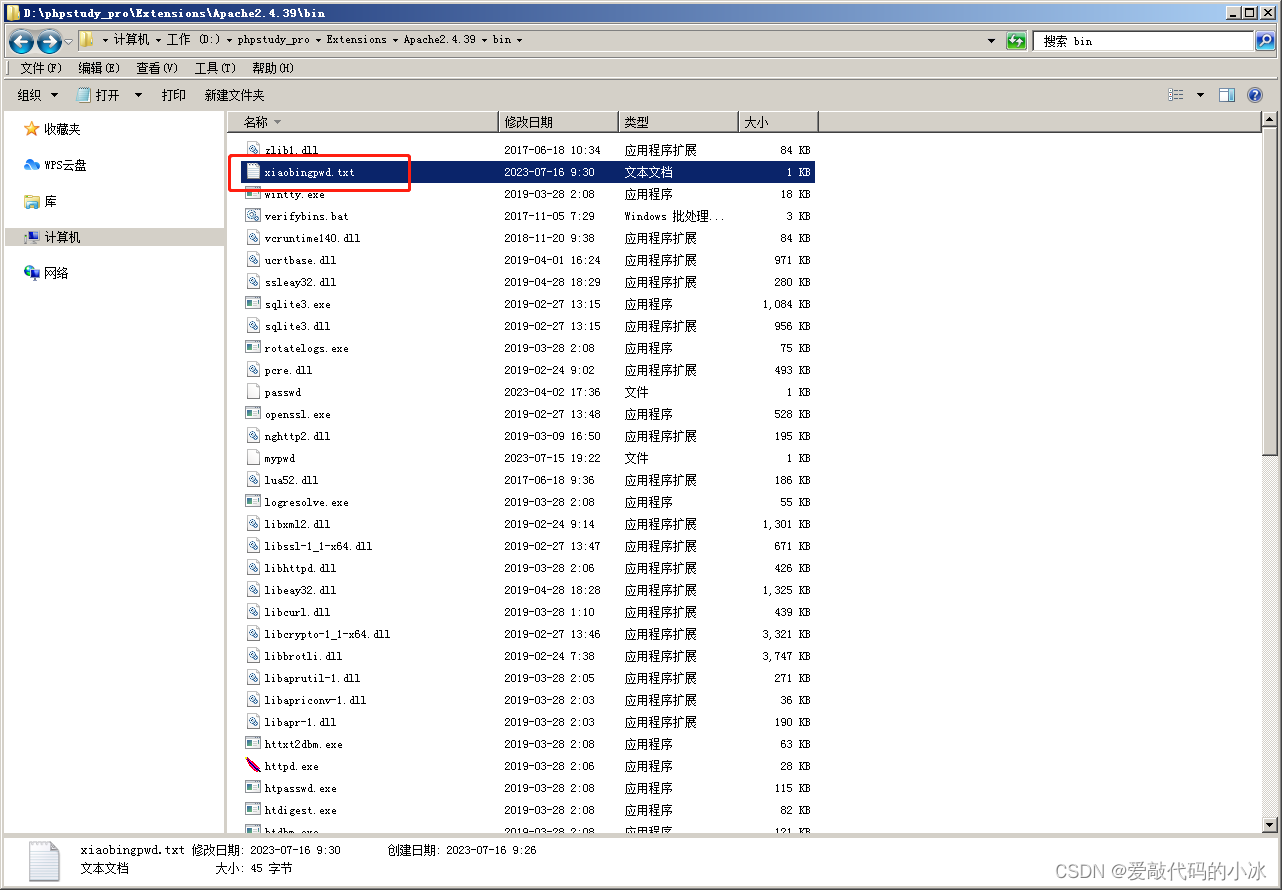Expand the address bar history dropdown

[991, 41]
